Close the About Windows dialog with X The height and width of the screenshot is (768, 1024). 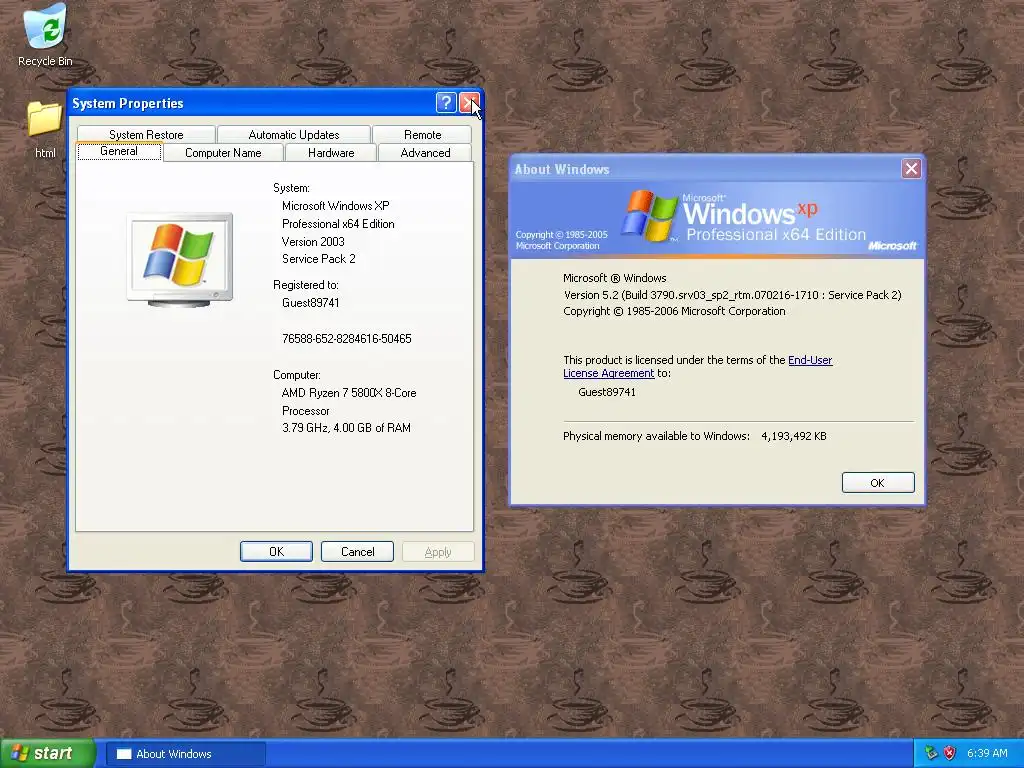click(x=911, y=168)
